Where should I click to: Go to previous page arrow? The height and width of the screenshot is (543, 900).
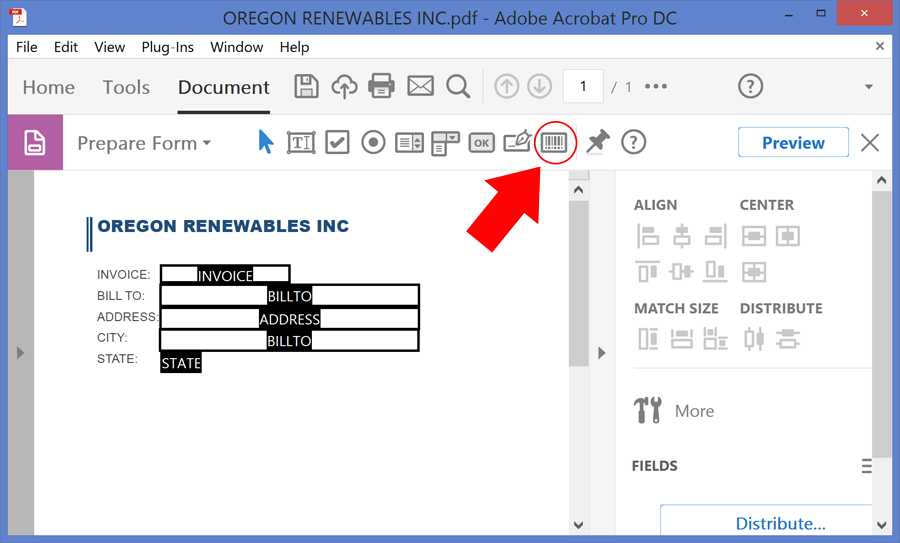pyautogui.click(x=506, y=87)
